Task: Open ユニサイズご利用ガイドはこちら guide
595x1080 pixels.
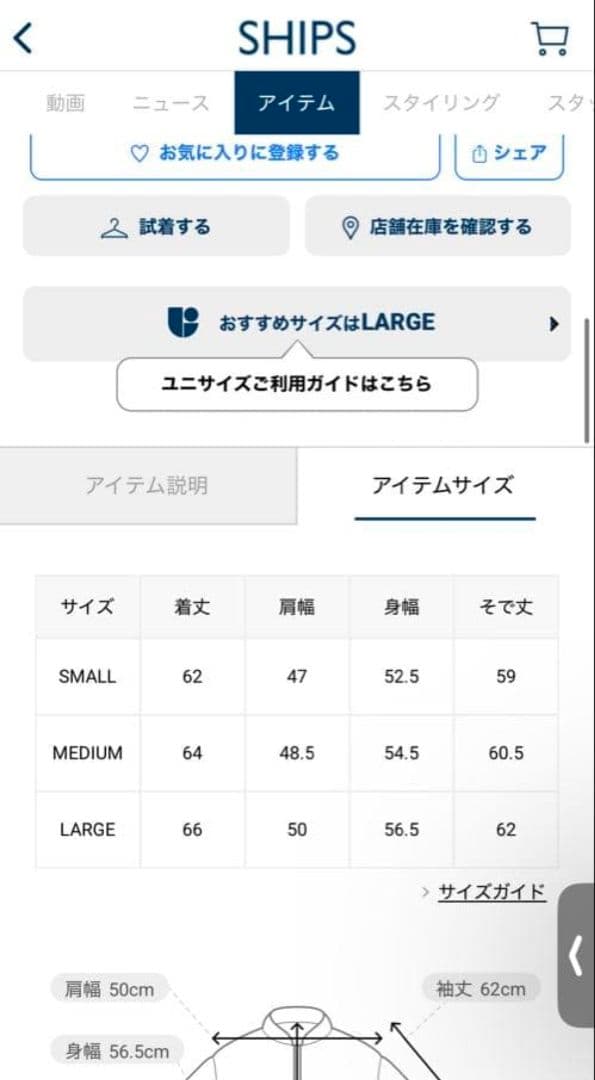Action: [297, 383]
